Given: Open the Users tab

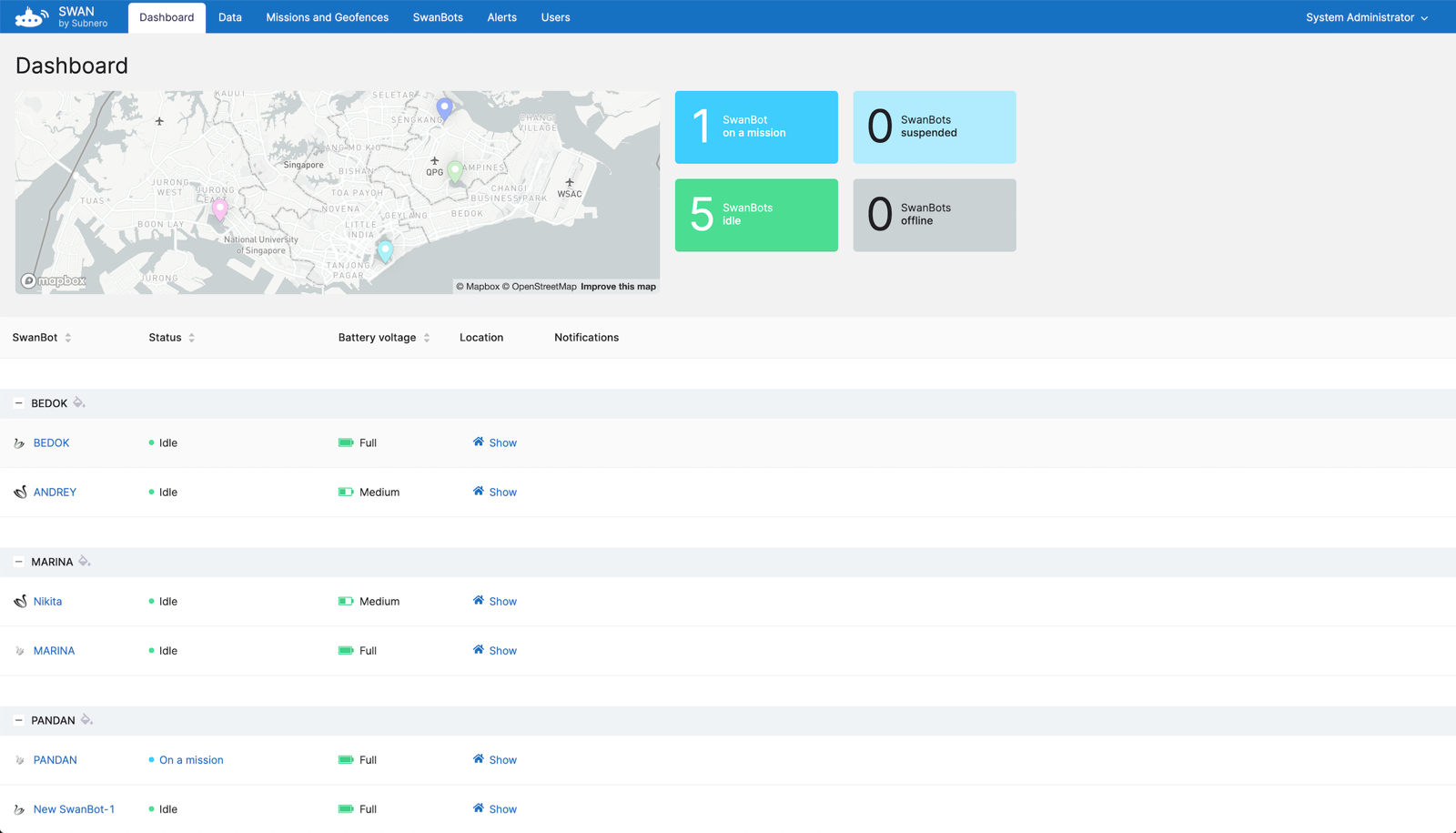Looking at the screenshot, I should [555, 17].
